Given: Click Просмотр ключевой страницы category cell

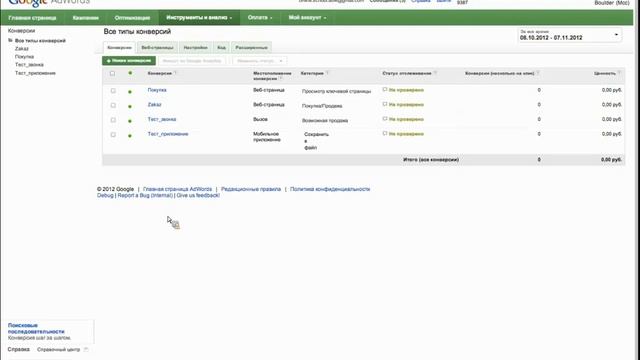Looking at the screenshot, I should (x=336, y=91).
